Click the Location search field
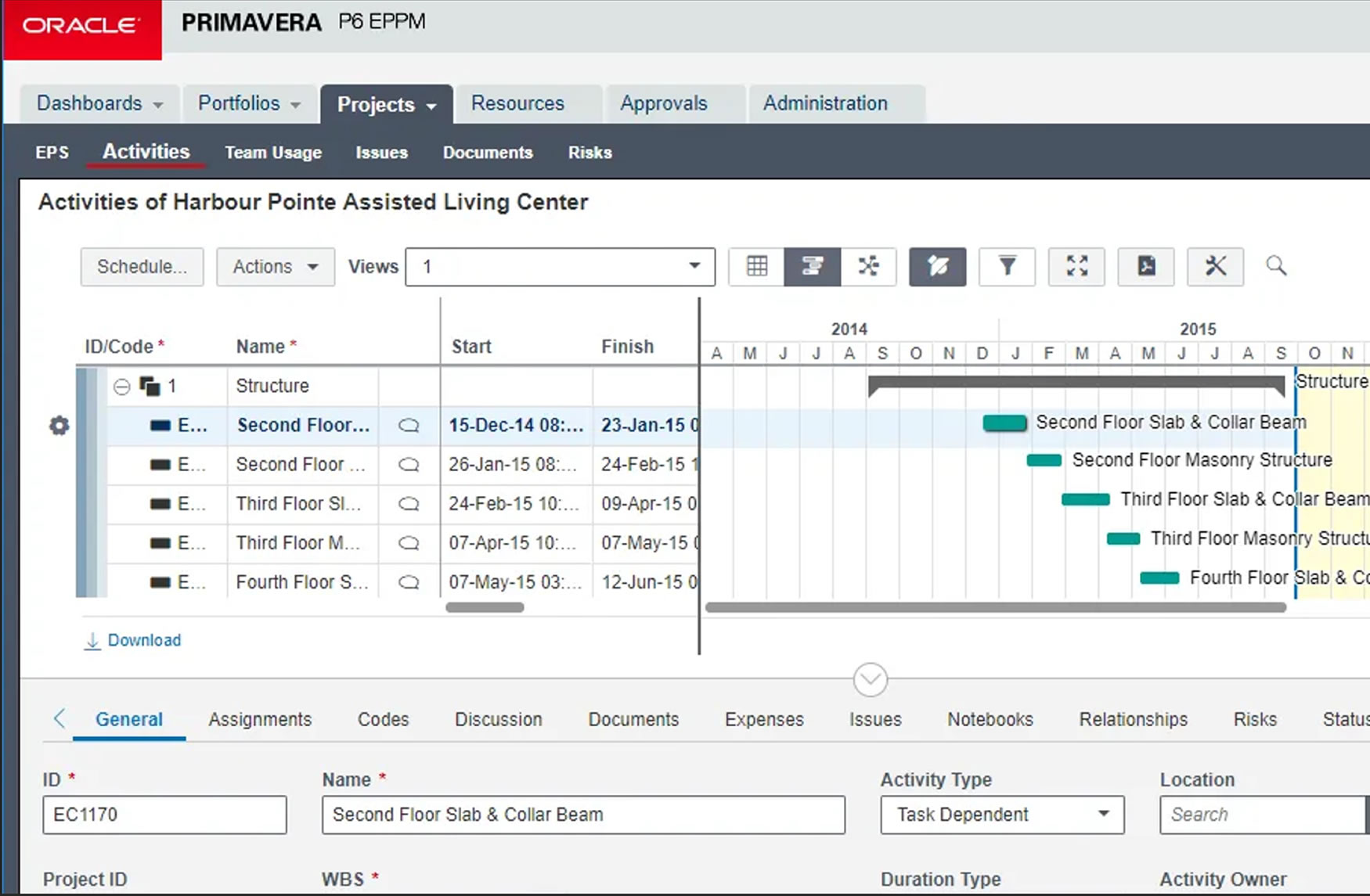 tap(1264, 815)
